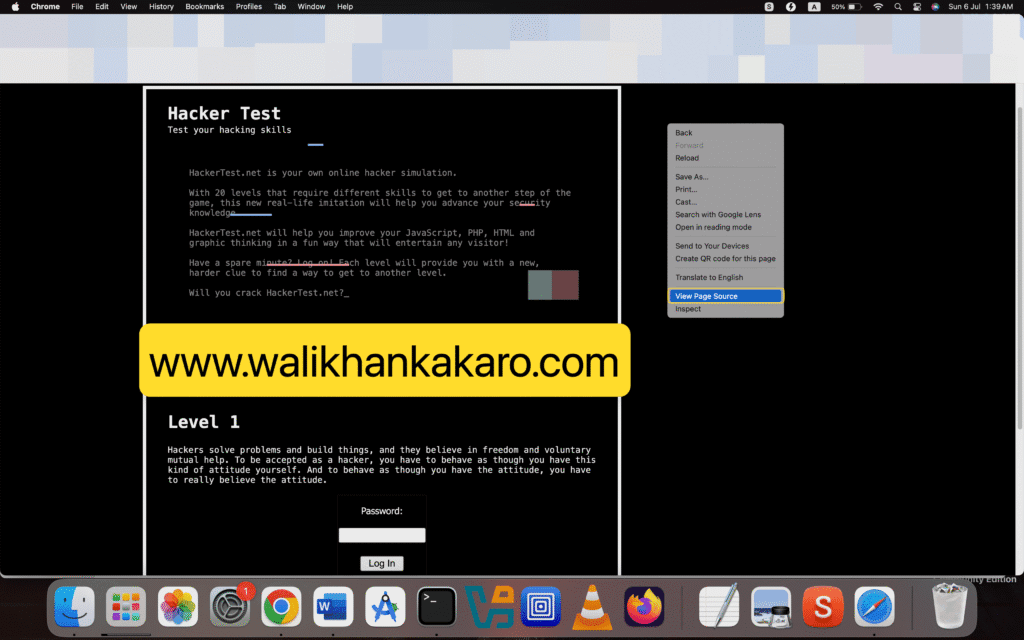Click the page's vertical scrollbar
Viewport: 1024px width, 640px height.
pos(1019,268)
